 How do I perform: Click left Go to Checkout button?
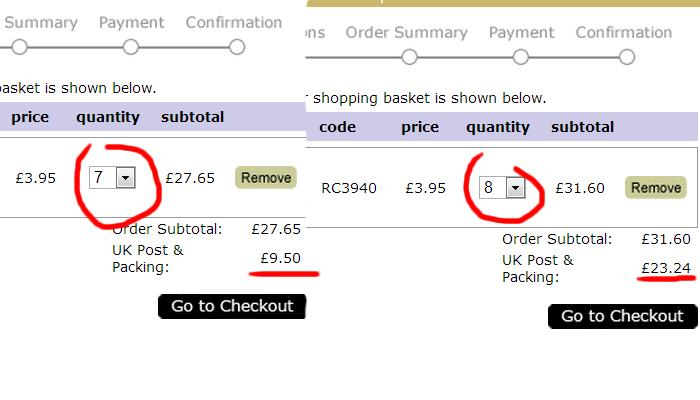coord(232,306)
